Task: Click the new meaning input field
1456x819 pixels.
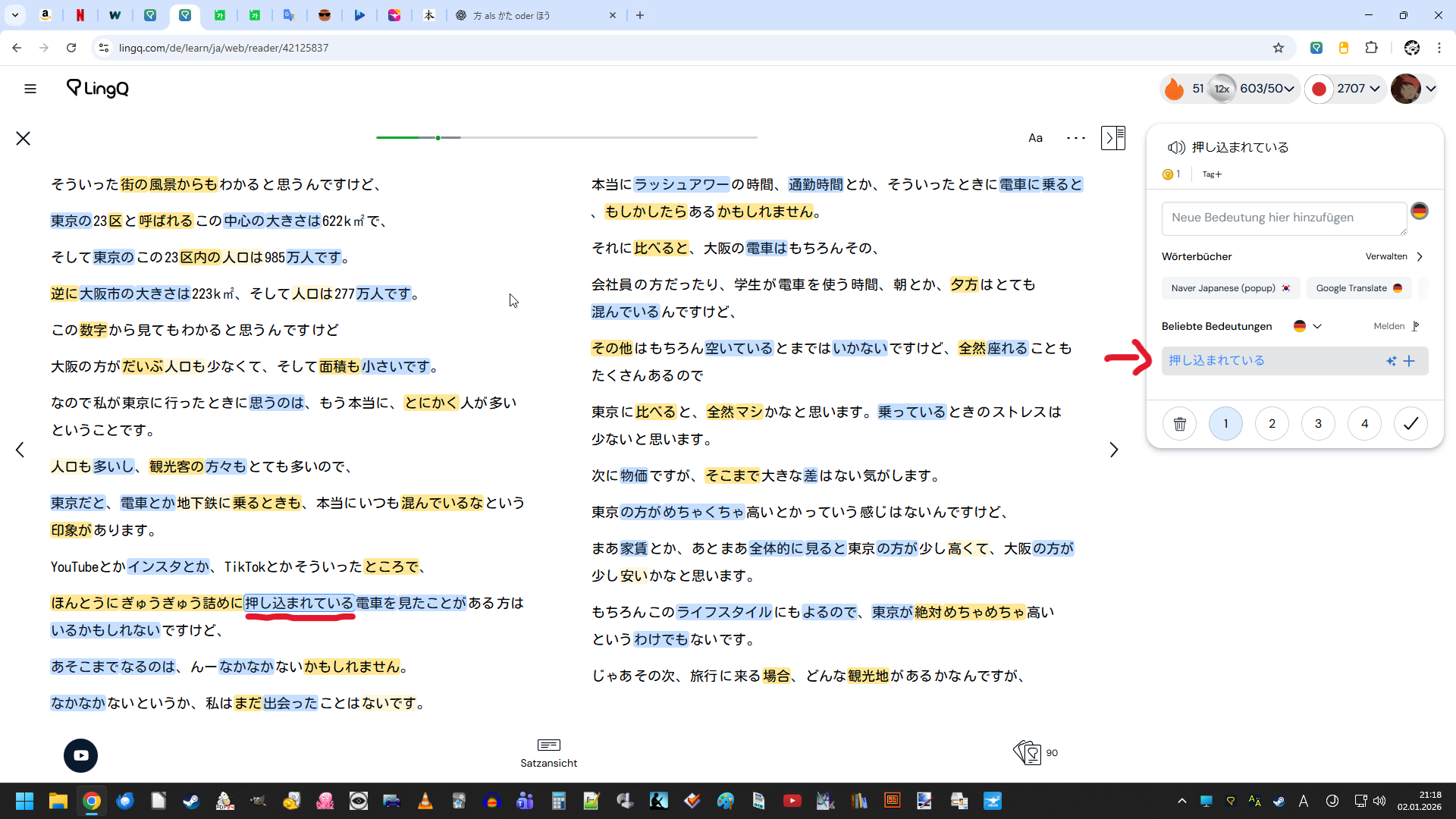Action: tap(1283, 218)
